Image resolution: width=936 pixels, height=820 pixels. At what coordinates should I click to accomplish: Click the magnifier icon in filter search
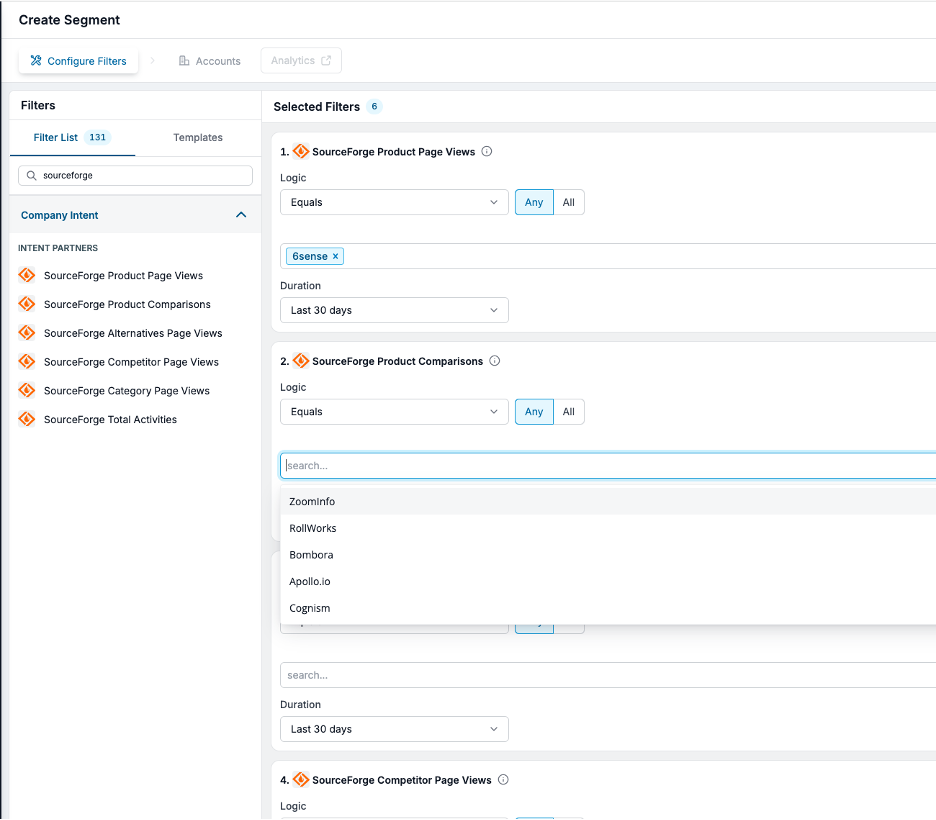tap(32, 175)
